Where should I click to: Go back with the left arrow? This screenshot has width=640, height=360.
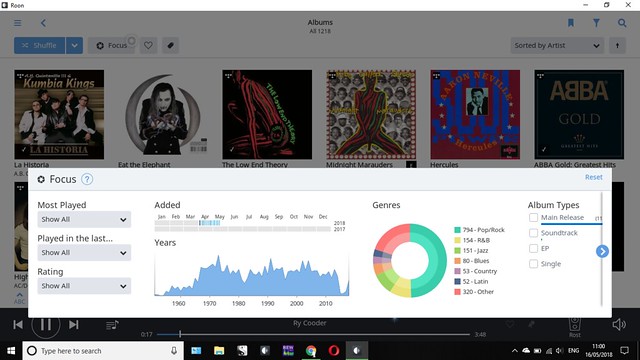click(43, 23)
